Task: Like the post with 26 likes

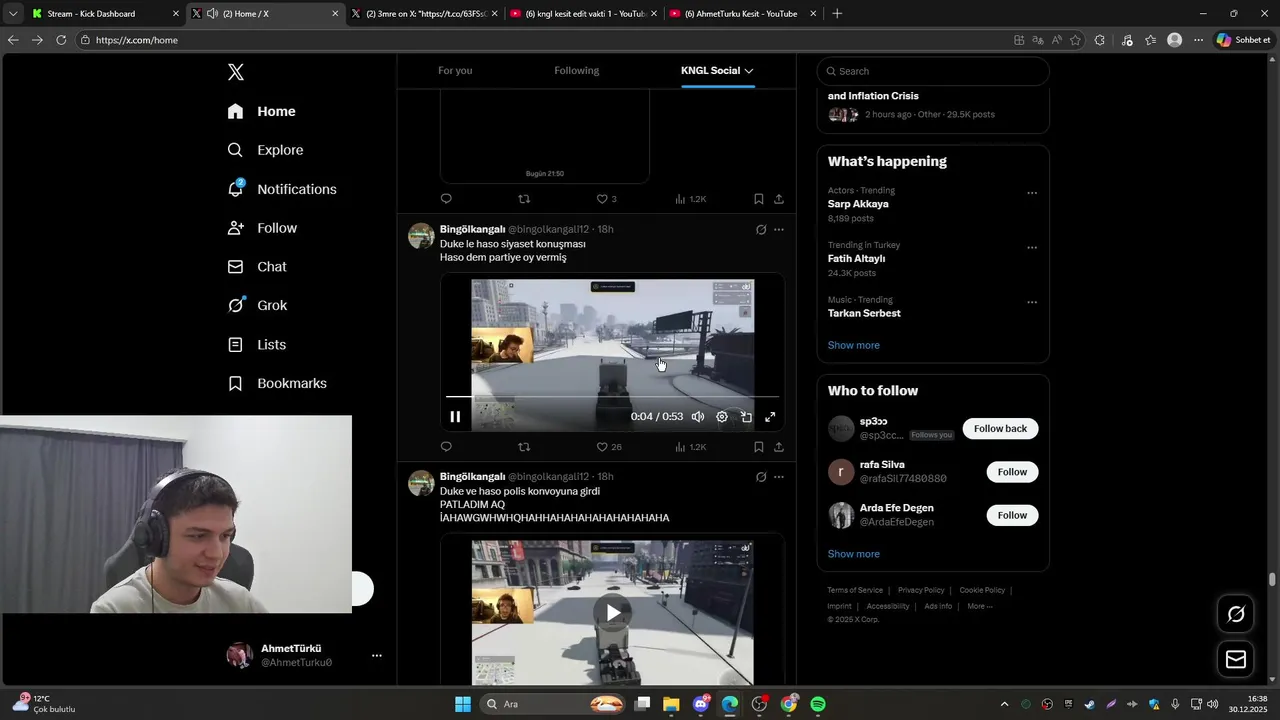Action: (x=609, y=447)
